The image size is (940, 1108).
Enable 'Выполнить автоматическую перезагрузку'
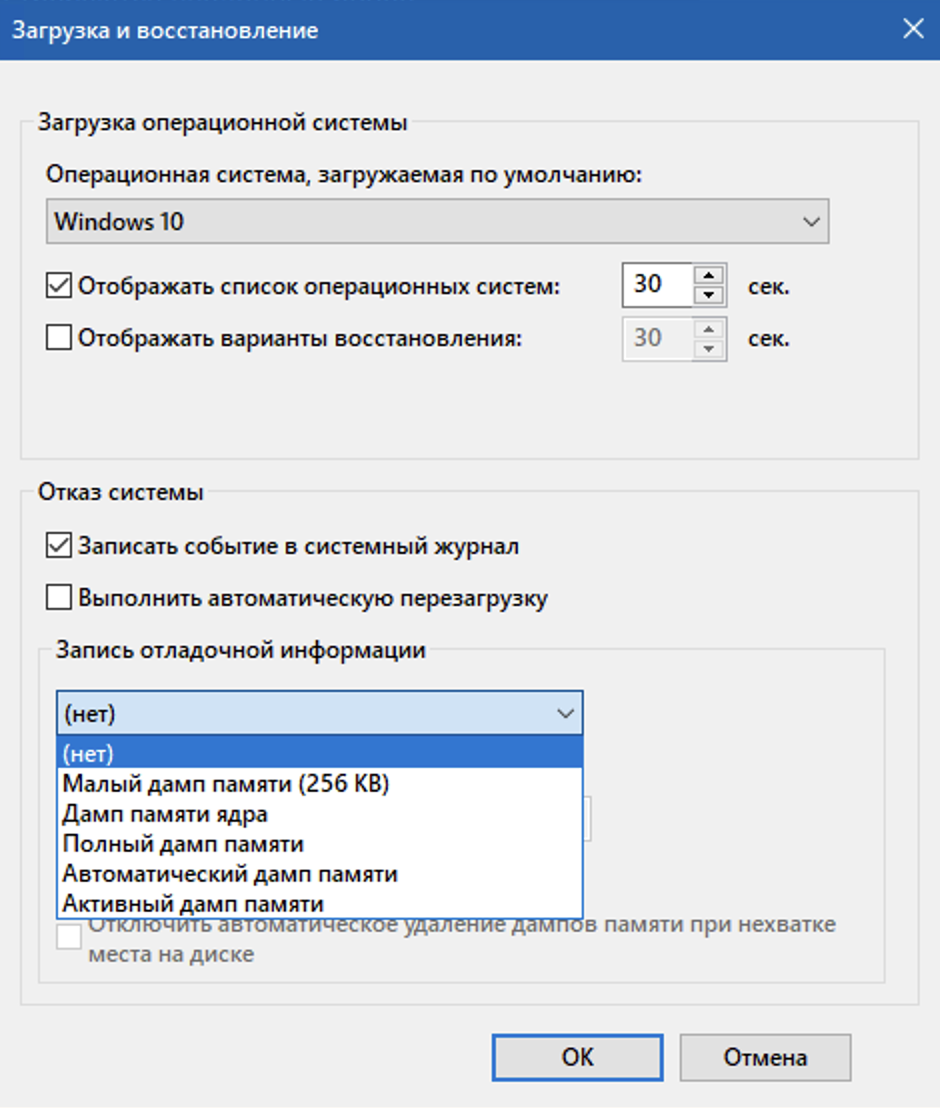click(x=58, y=592)
